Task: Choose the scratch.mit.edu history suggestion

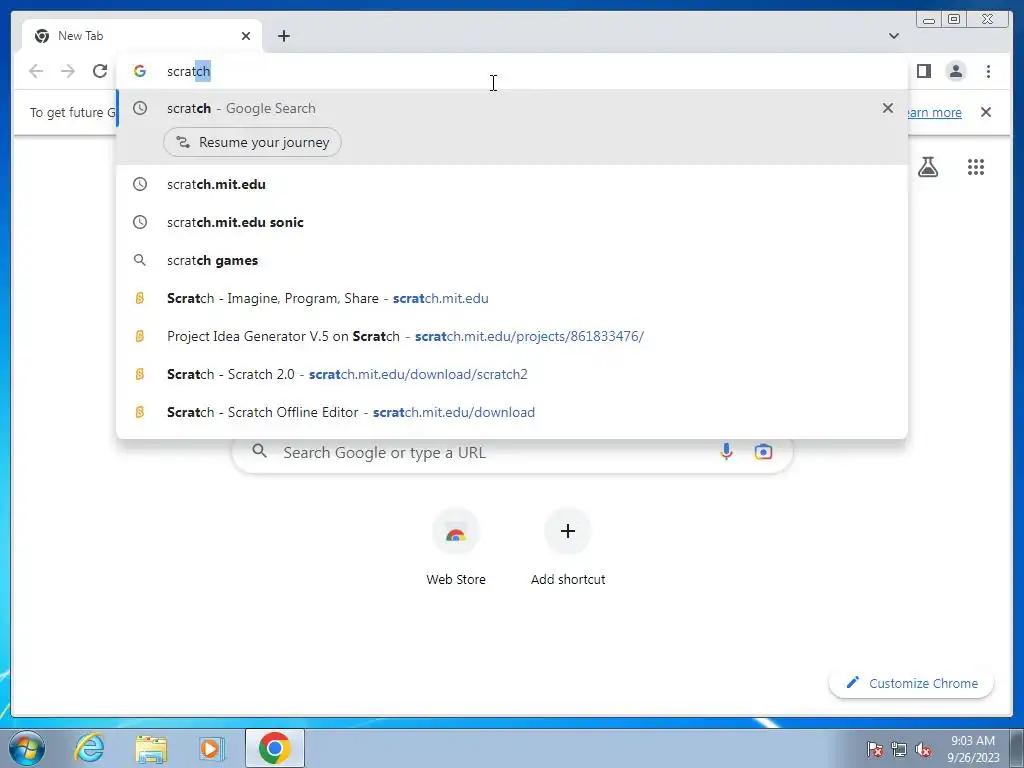Action: (x=512, y=184)
